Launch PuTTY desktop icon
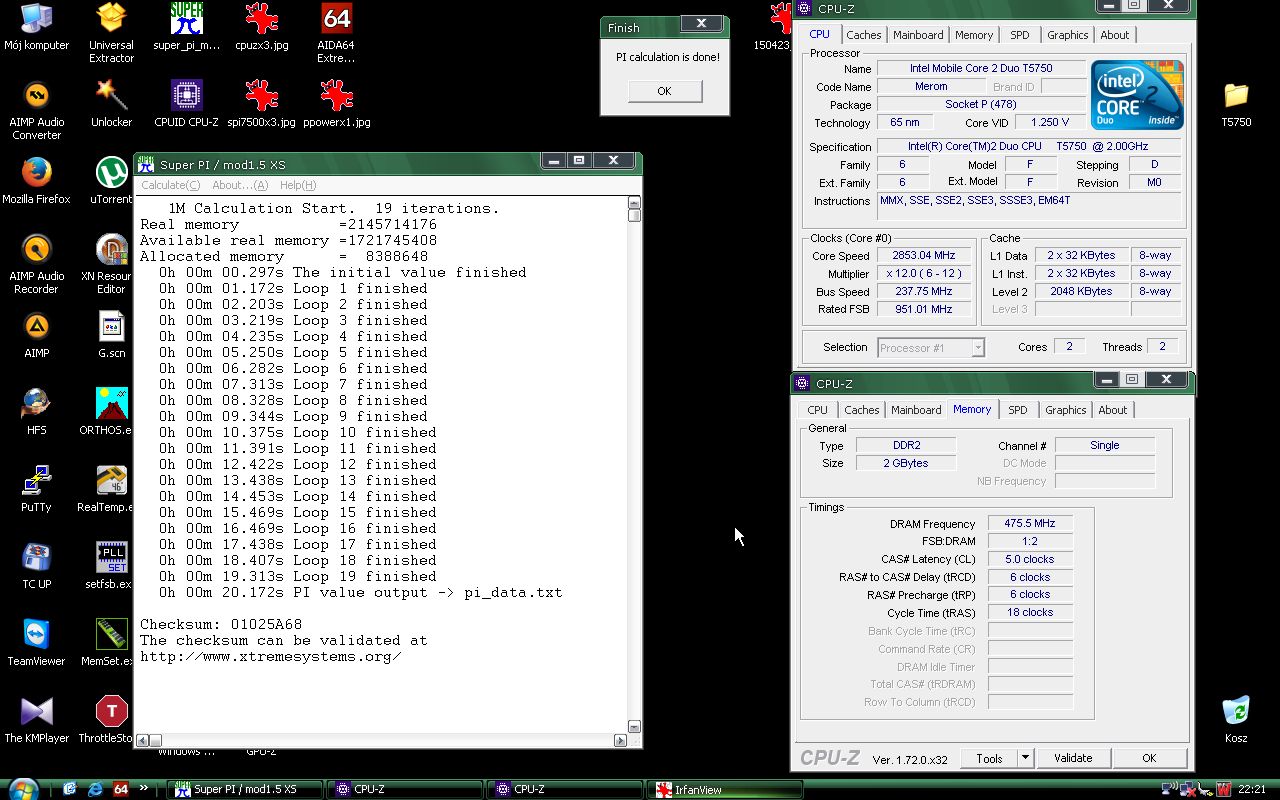This screenshot has height=800, width=1280. 36,489
